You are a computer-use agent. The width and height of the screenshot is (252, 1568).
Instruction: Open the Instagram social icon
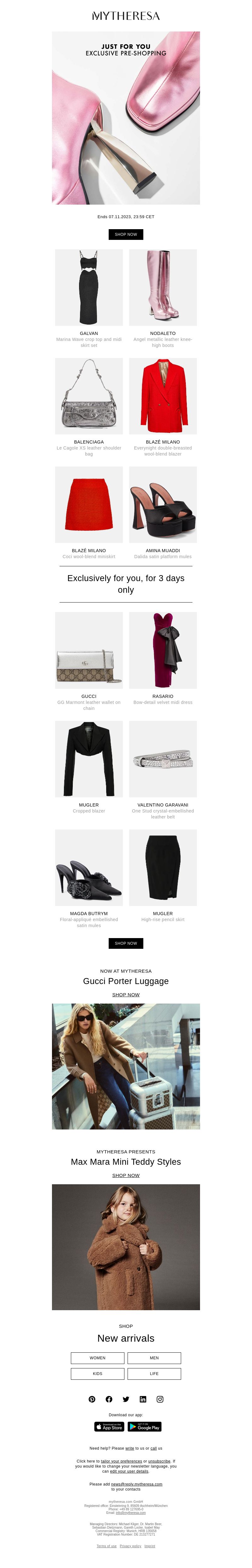(x=160, y=1399)
